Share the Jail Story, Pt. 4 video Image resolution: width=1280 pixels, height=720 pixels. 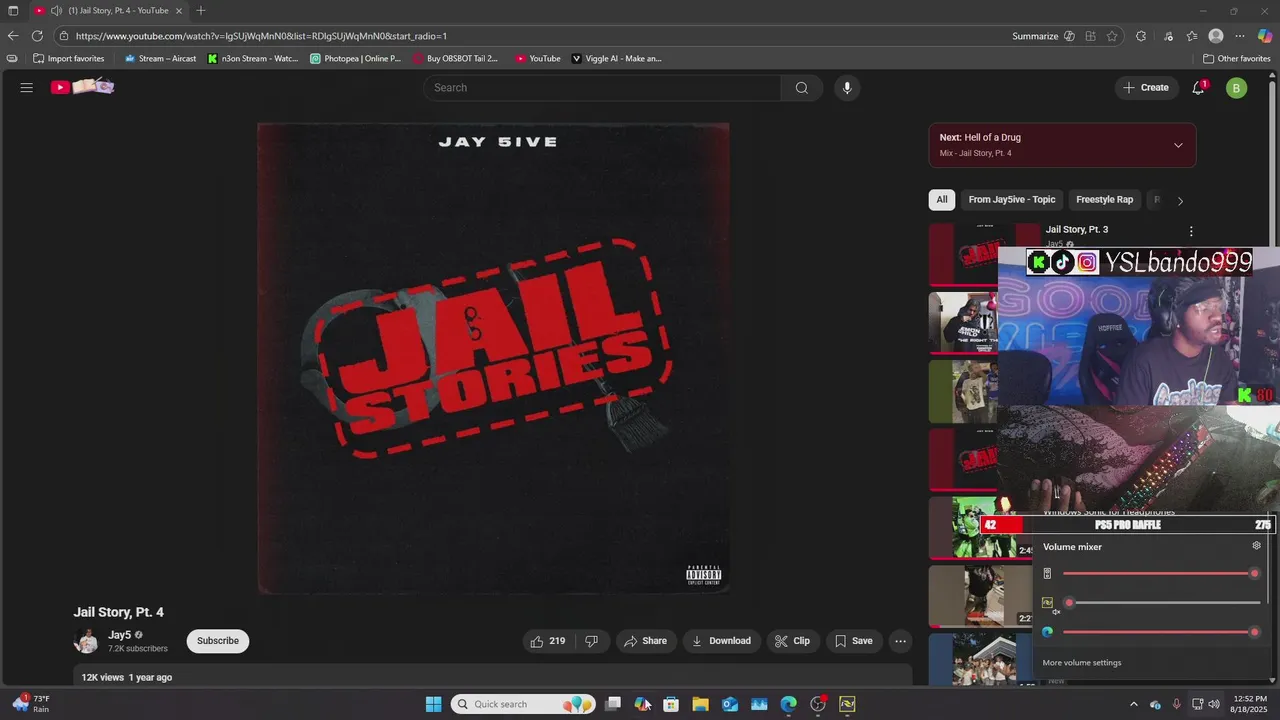[645, 641]
